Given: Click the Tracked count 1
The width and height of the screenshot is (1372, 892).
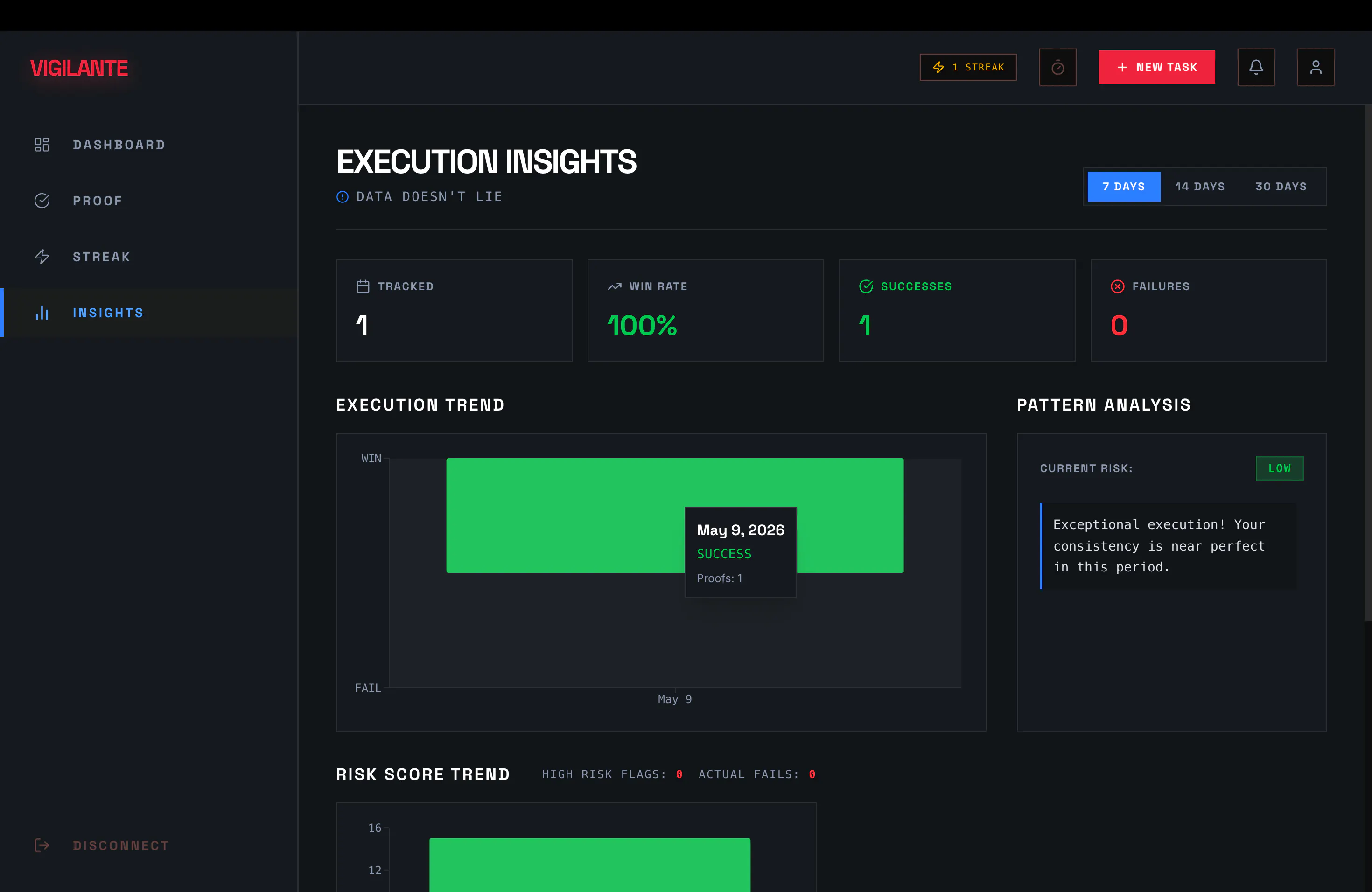Looking at the screenshot, I should (362, 326).
